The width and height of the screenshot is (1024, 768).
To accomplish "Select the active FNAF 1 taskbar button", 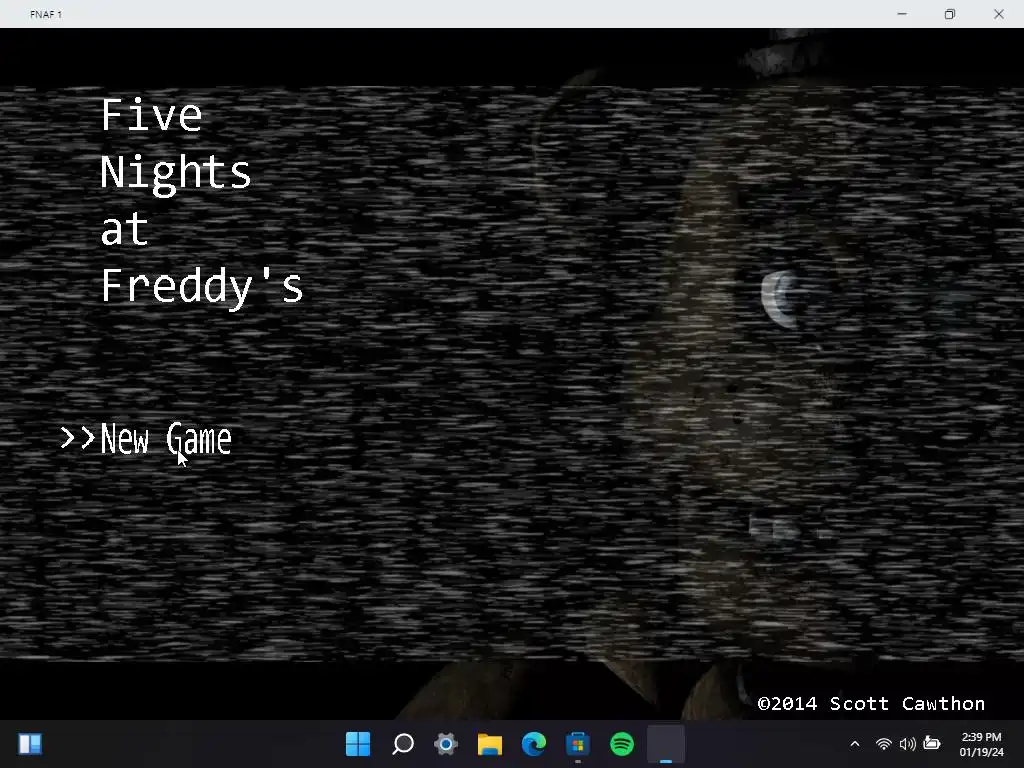I will point(665,744).
